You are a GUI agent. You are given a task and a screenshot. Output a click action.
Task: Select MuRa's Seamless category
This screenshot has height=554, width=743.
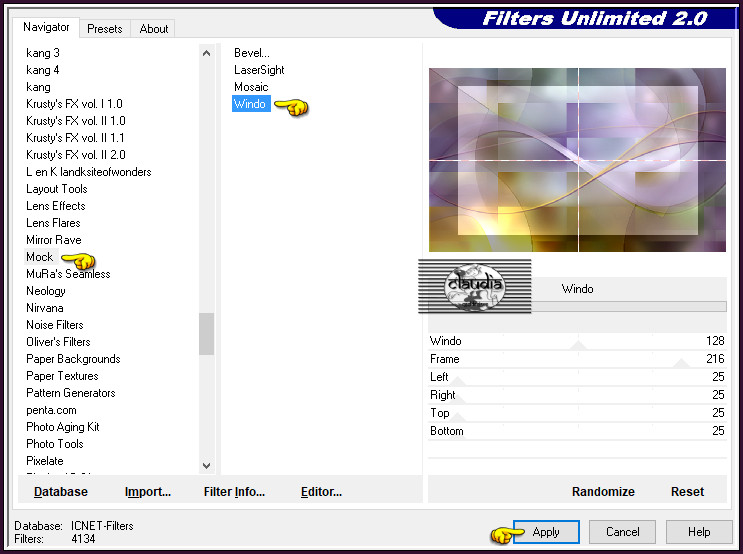(x=68, y=274)
